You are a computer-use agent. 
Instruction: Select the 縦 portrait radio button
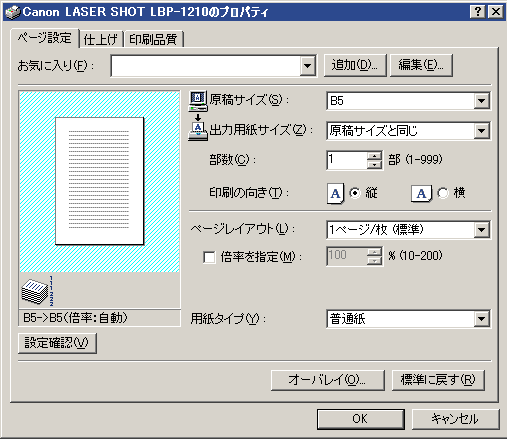pyautogui.click(x=355, y=193)
